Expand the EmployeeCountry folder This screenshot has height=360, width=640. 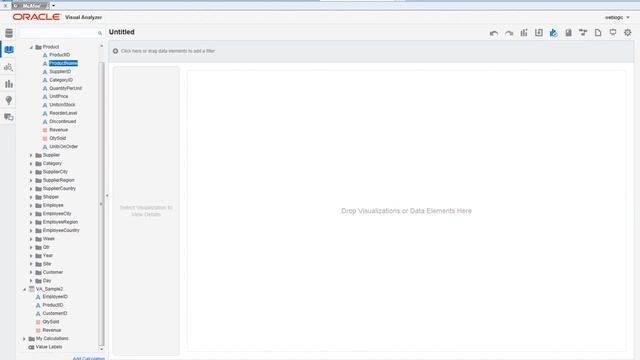[31, 231]
